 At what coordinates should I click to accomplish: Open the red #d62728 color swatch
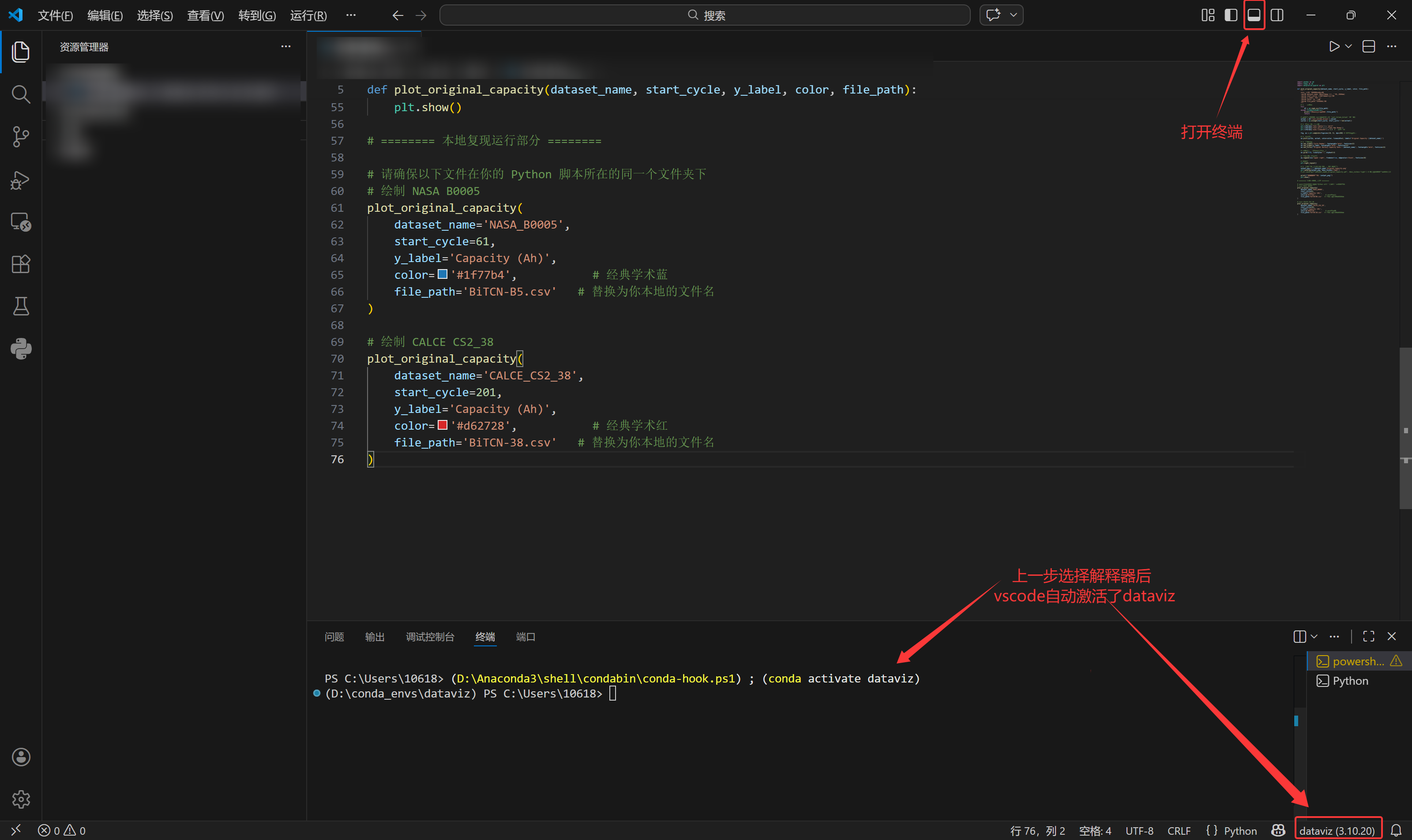(443, 425)
